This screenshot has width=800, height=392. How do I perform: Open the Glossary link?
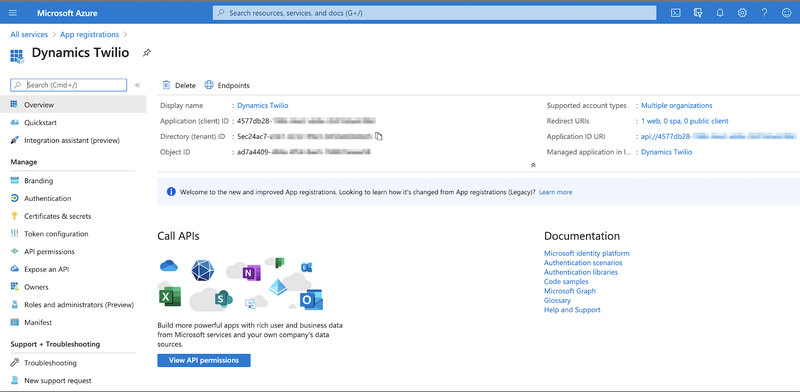pyautogui.click(x=557, y=300)
